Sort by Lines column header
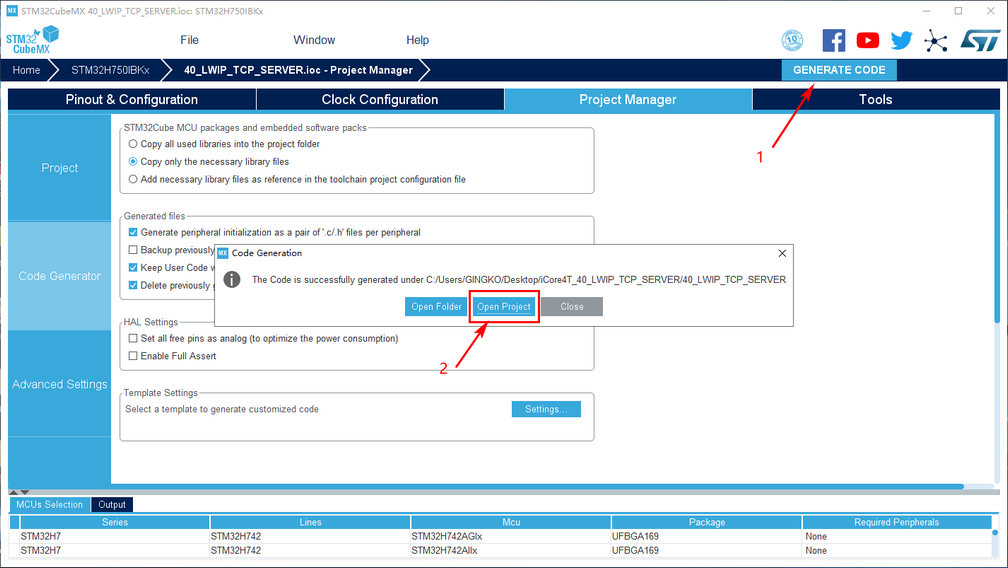1008x568 pixels. point(310,522)
